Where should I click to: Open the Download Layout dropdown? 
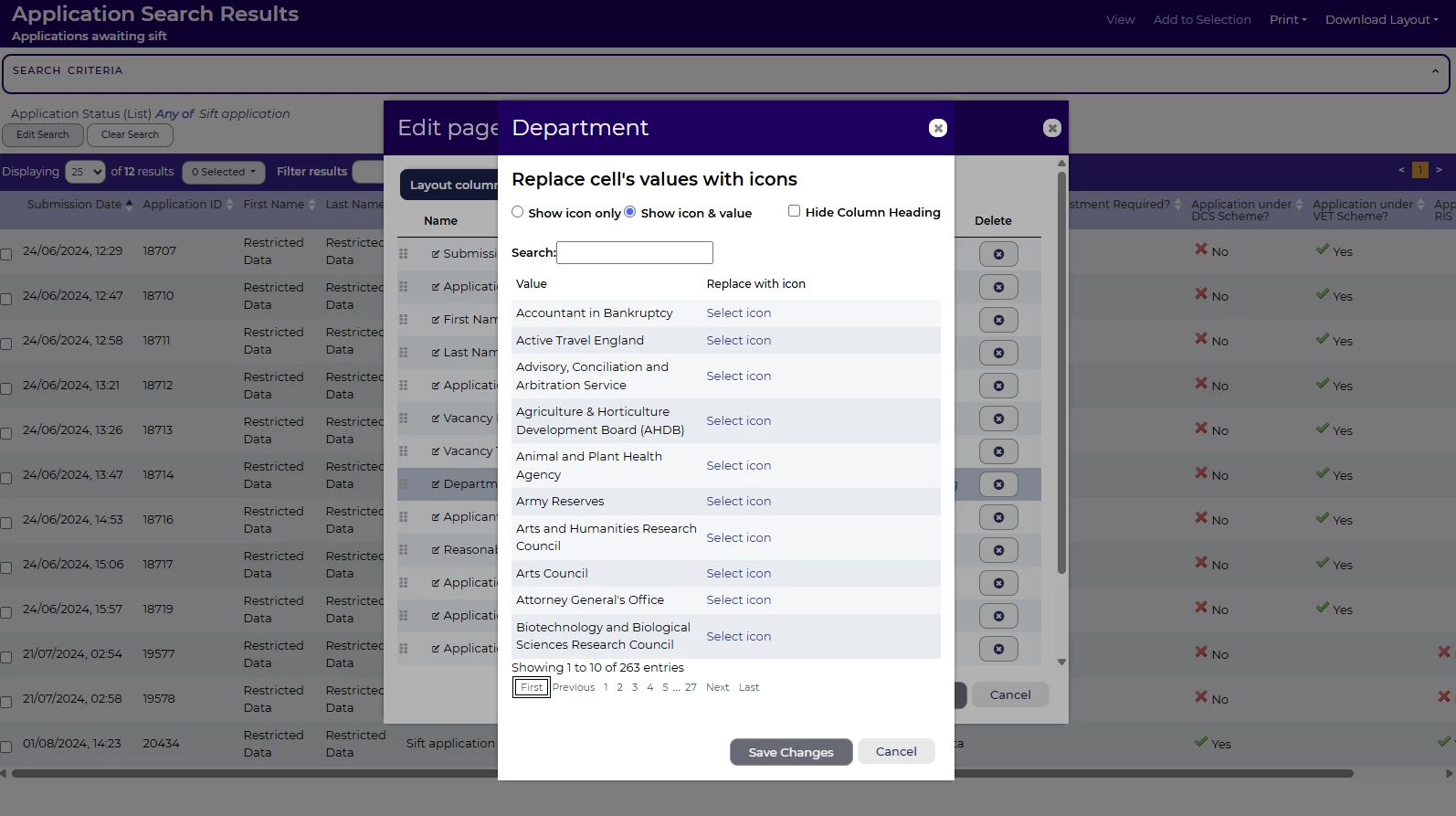tap(1382, 19)
